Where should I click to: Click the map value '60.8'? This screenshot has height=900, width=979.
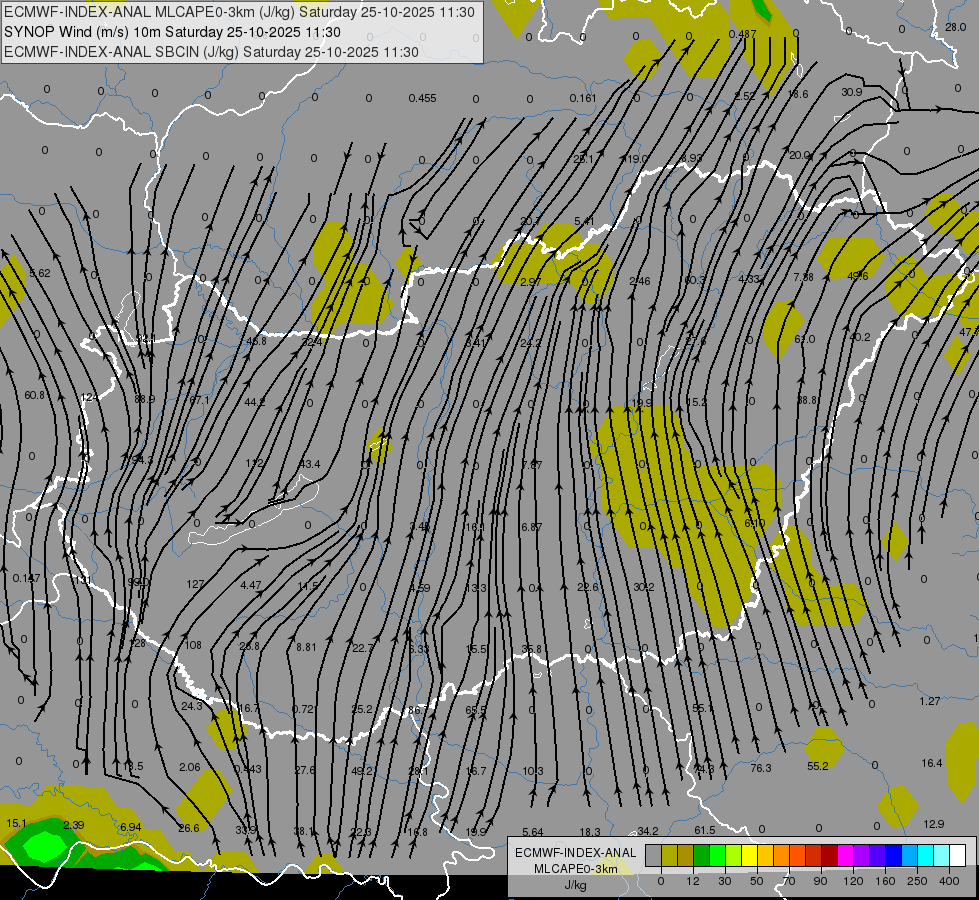34,395
